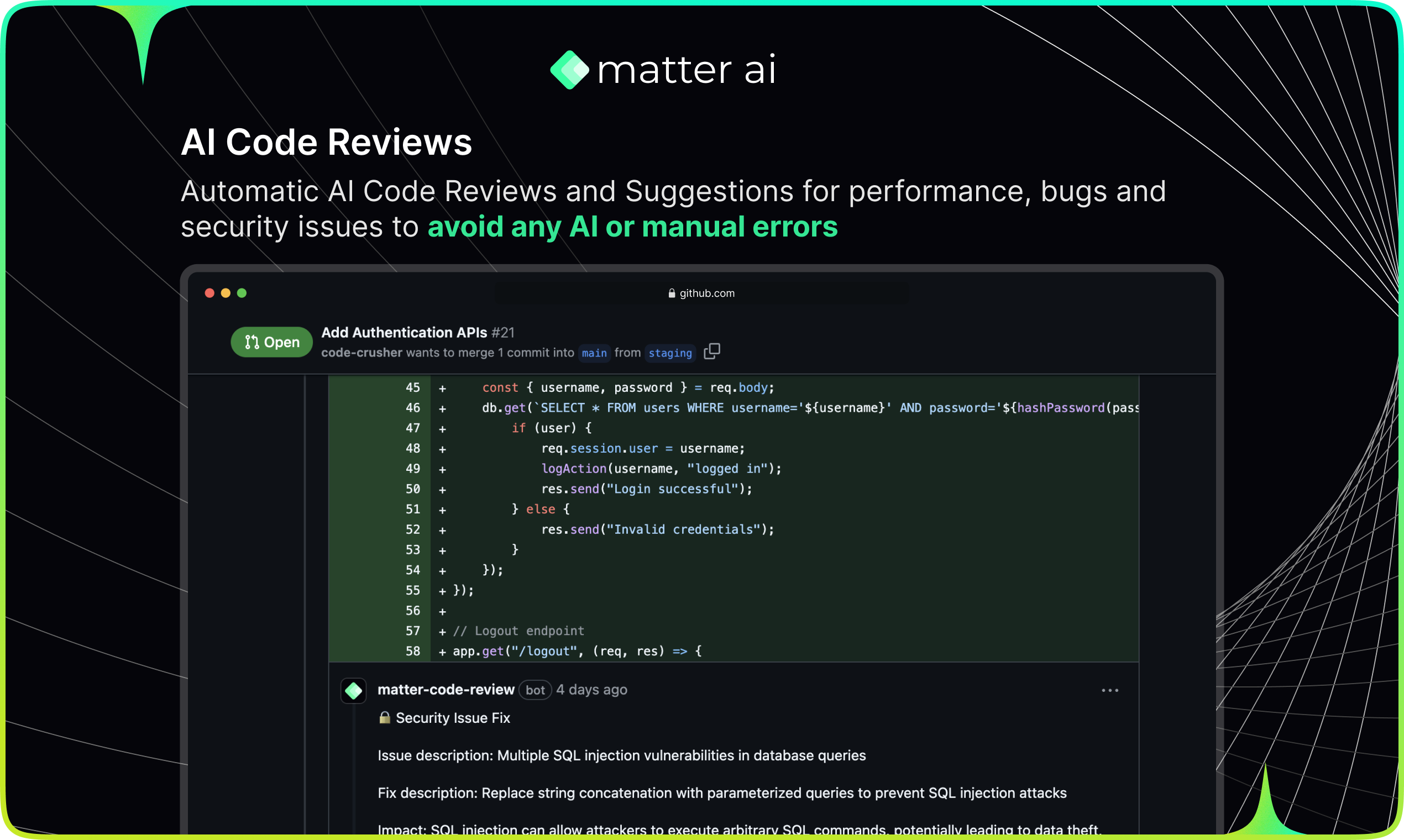Open the Add Authentication APIs pull request title
The image size is (1404, 840).
coord(404,332)
